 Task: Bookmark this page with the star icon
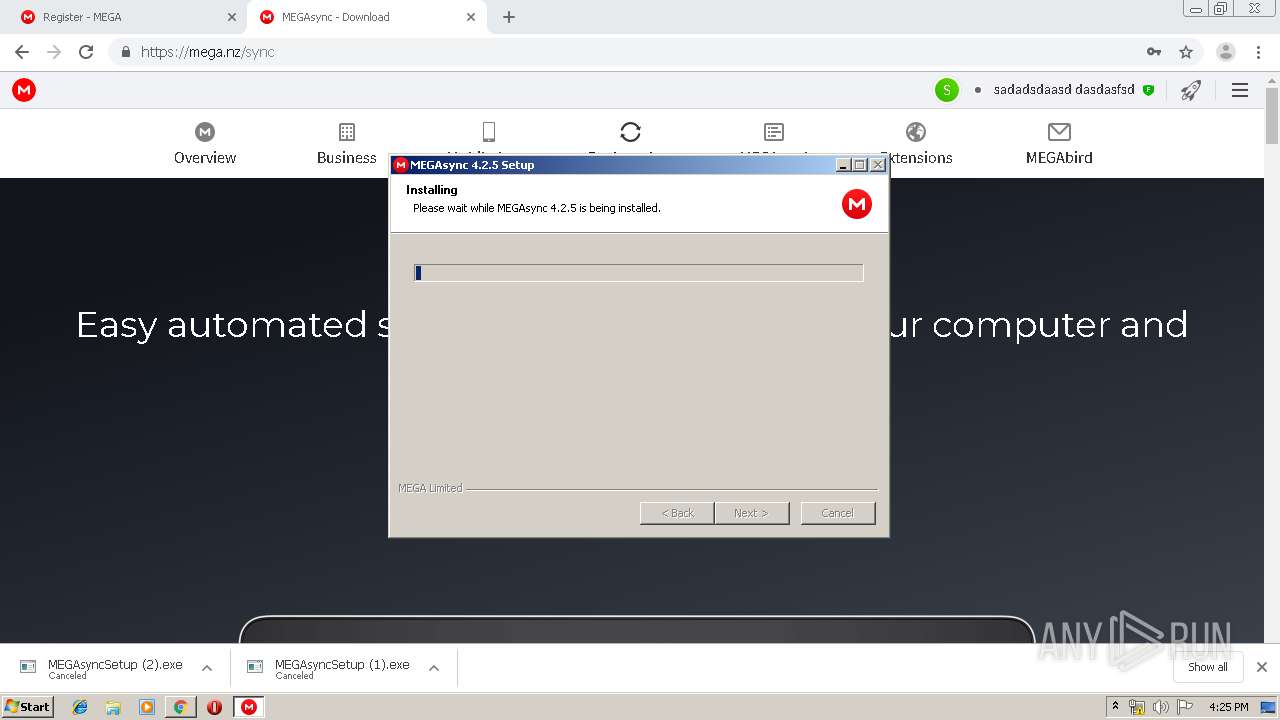pos(1186,52)
